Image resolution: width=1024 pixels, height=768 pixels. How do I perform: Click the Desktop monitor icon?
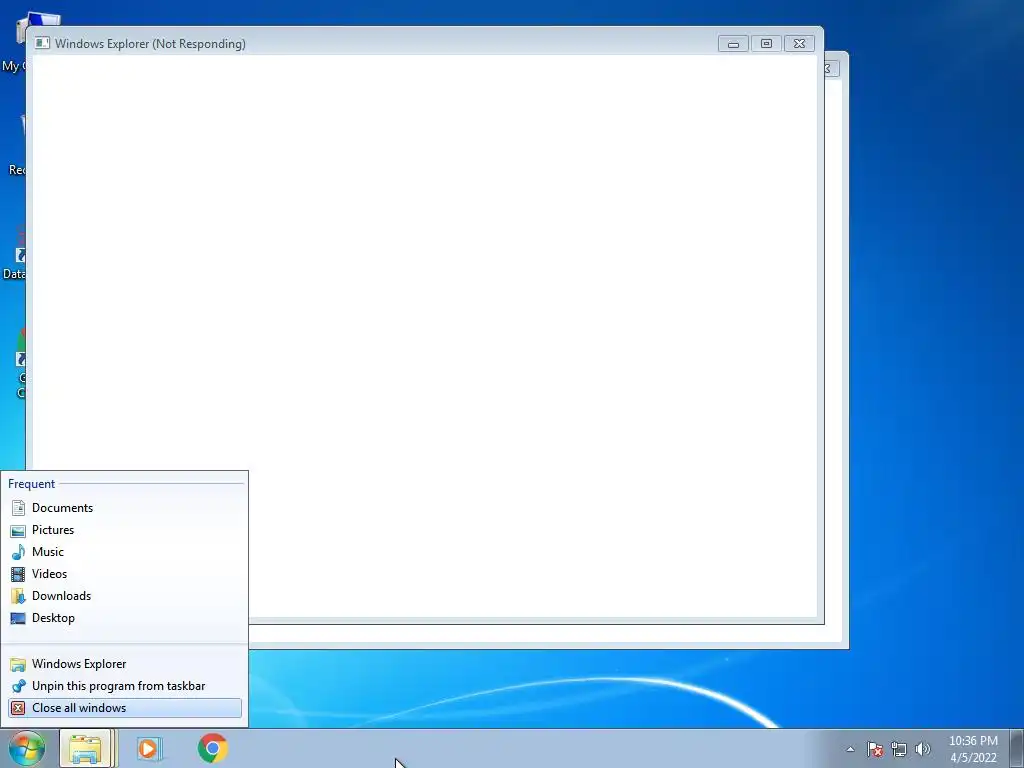(18, 618)
